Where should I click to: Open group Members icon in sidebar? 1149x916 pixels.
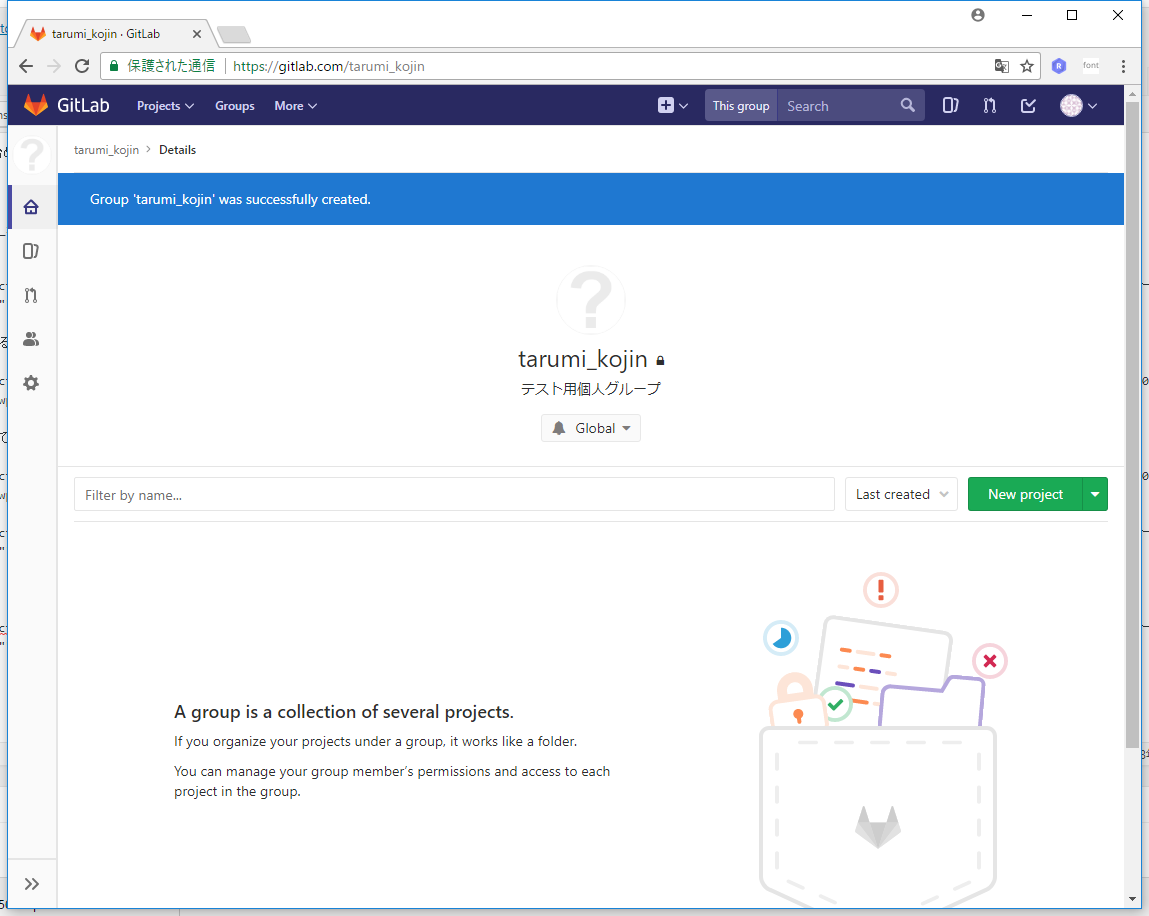click(x=31, y=339)
